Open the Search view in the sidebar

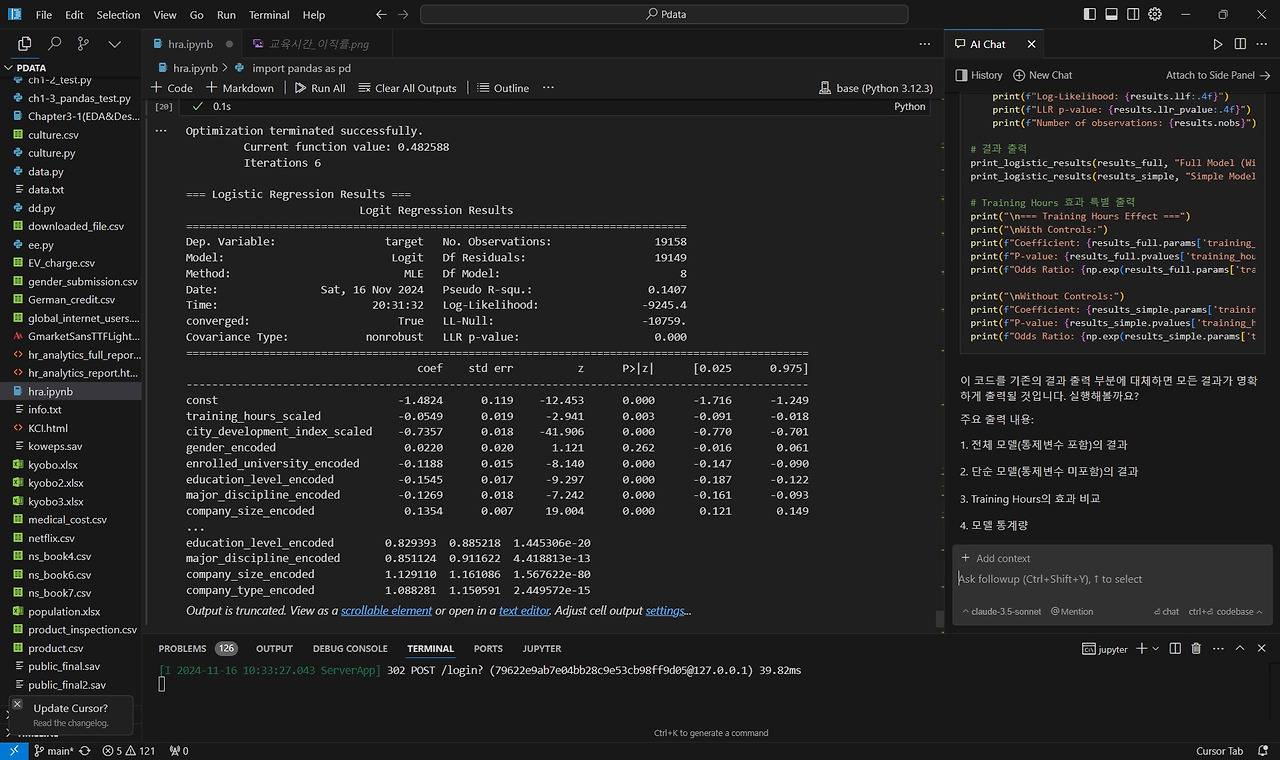(54, 44)
